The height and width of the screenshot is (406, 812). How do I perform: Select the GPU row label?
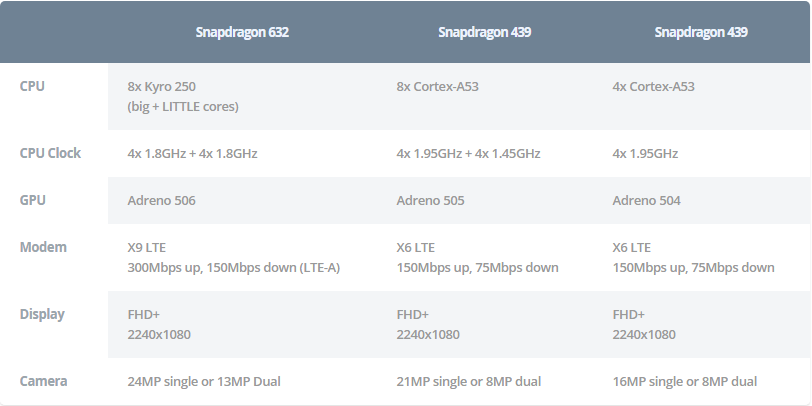(32, 200)
